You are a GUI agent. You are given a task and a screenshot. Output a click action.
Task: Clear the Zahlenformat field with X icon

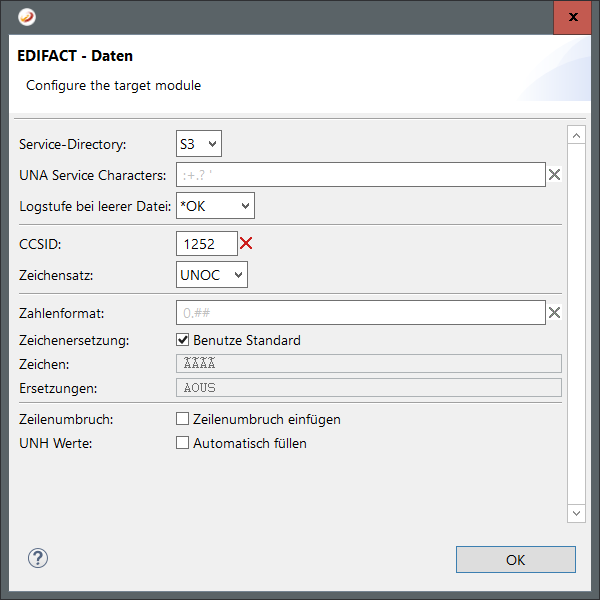coord(554,313)
